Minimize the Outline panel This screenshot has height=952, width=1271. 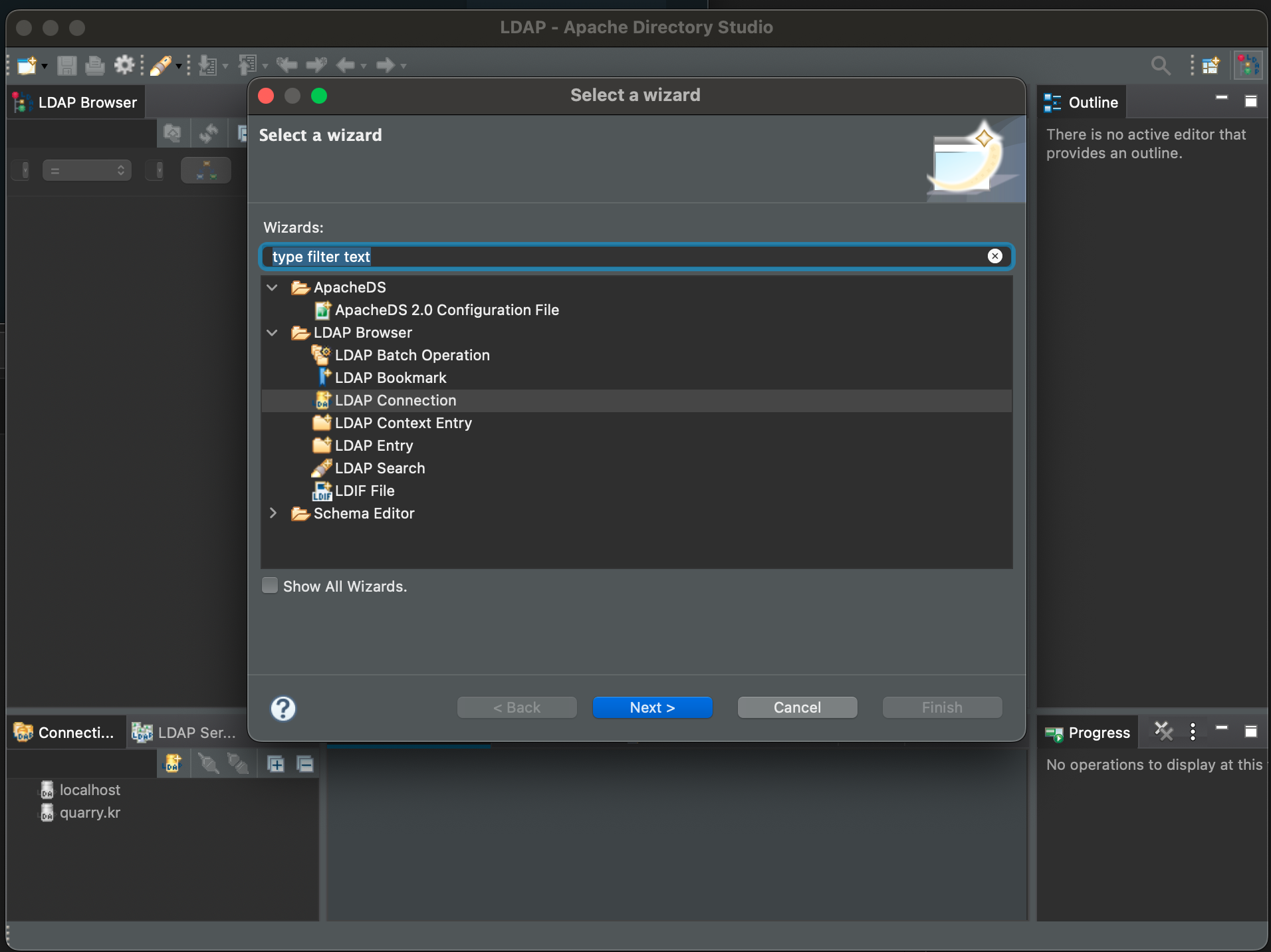(1221, 98)
